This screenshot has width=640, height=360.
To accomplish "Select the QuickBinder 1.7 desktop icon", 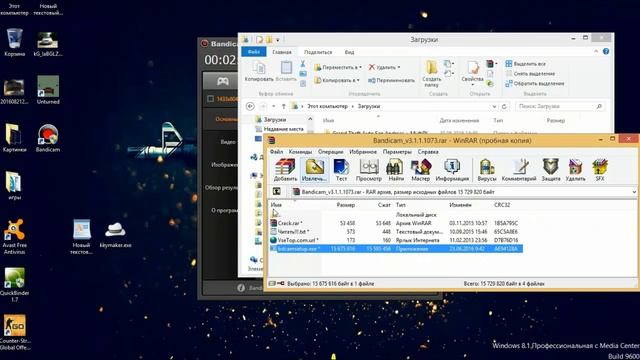I will 14,284.
